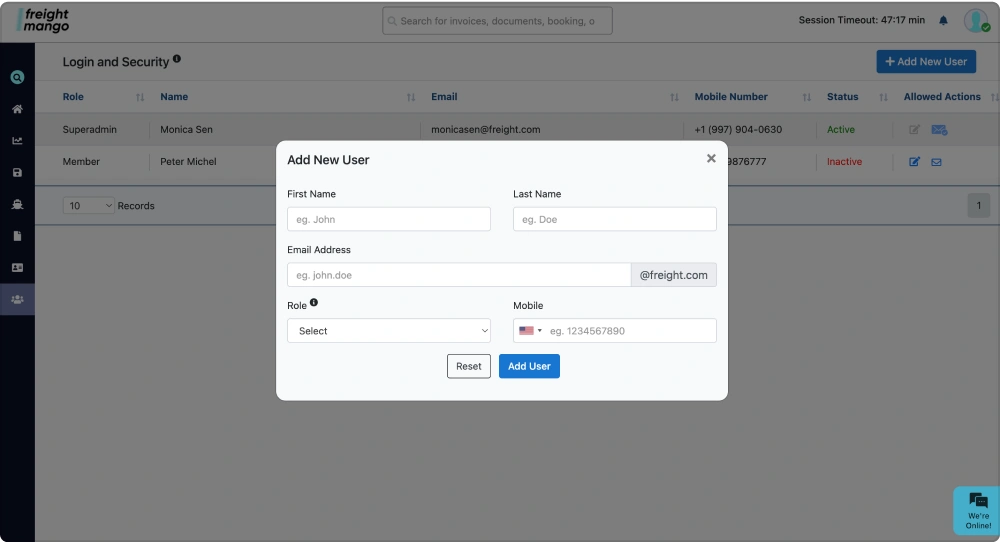
Task: Click the notification bell icon
Action: point(943,20)
